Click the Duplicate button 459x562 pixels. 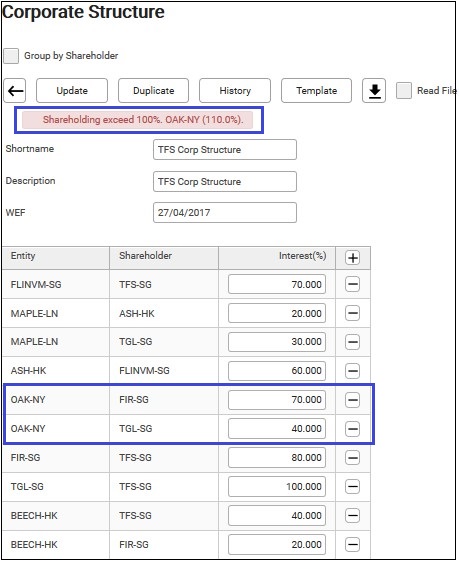point(154,91)
